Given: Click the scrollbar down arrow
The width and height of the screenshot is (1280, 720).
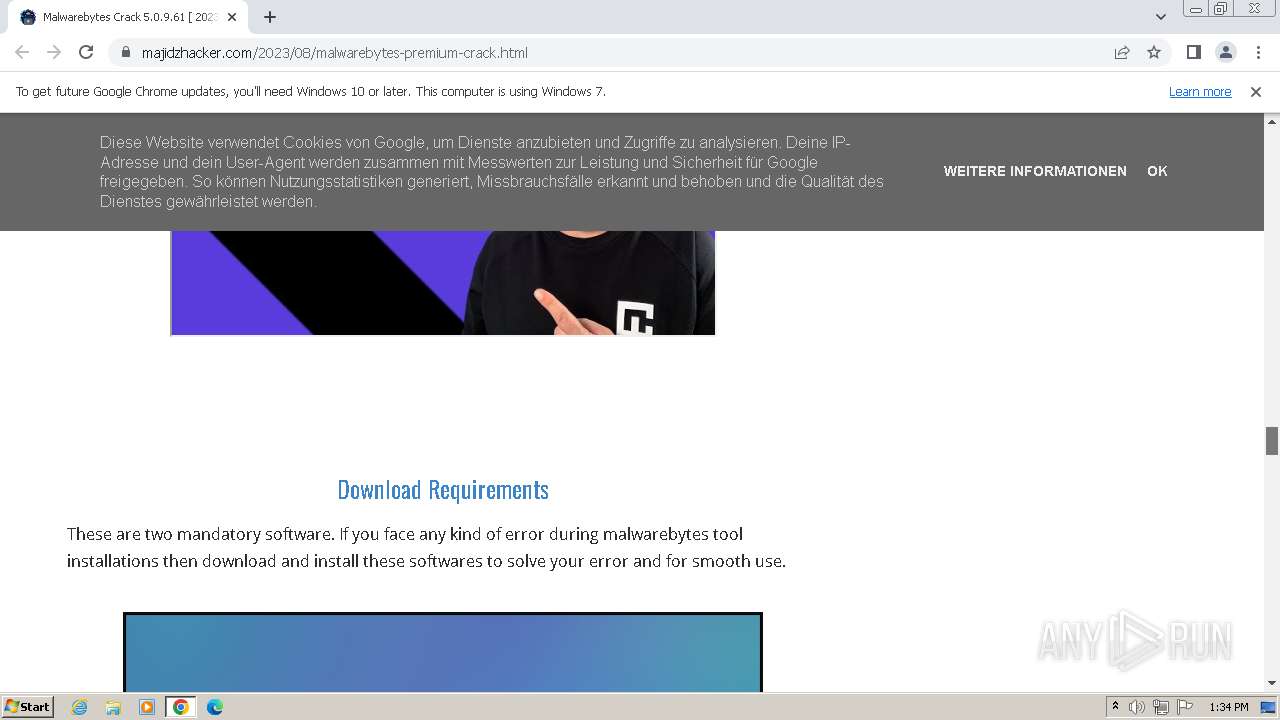Looking at the screenshot, I should tap(1272, 683).
